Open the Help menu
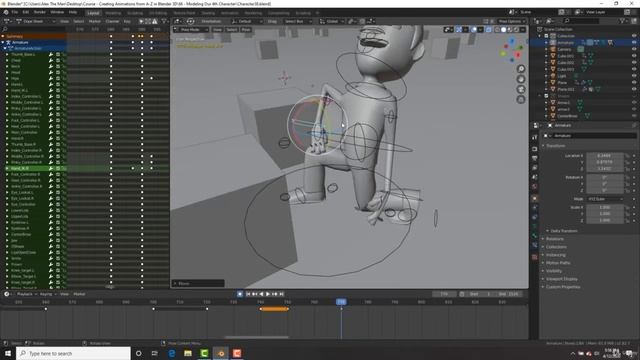Image resolution: width=640 pixels, height=360 pixels. pyautogui.click(x=73, y=12)
